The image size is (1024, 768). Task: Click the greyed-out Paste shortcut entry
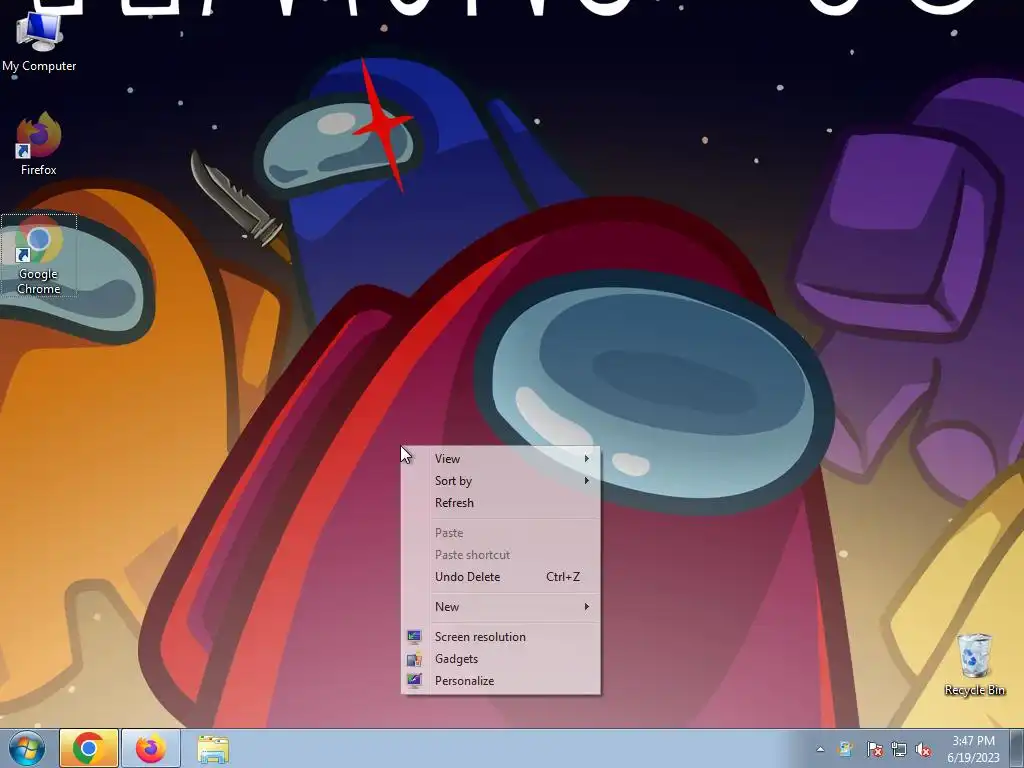tap(501, 555)
